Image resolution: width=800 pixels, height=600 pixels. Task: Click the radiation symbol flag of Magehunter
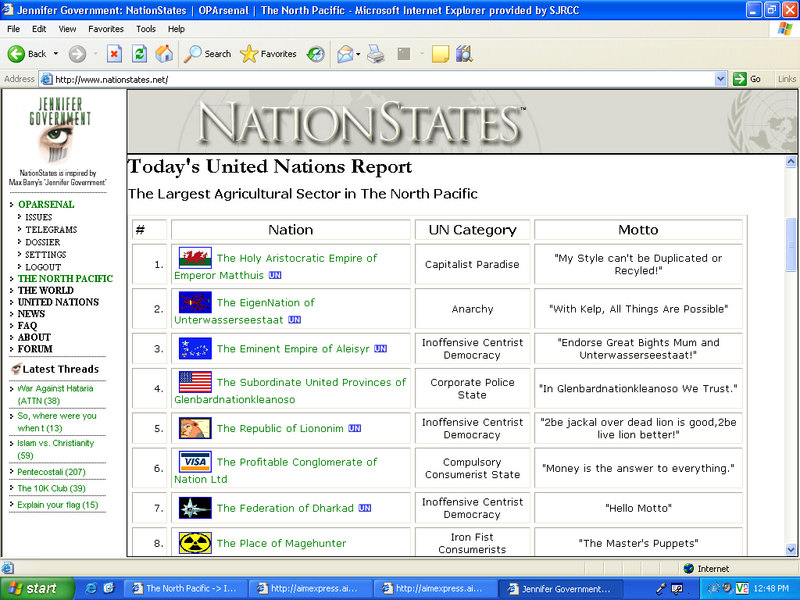point(195,543)
